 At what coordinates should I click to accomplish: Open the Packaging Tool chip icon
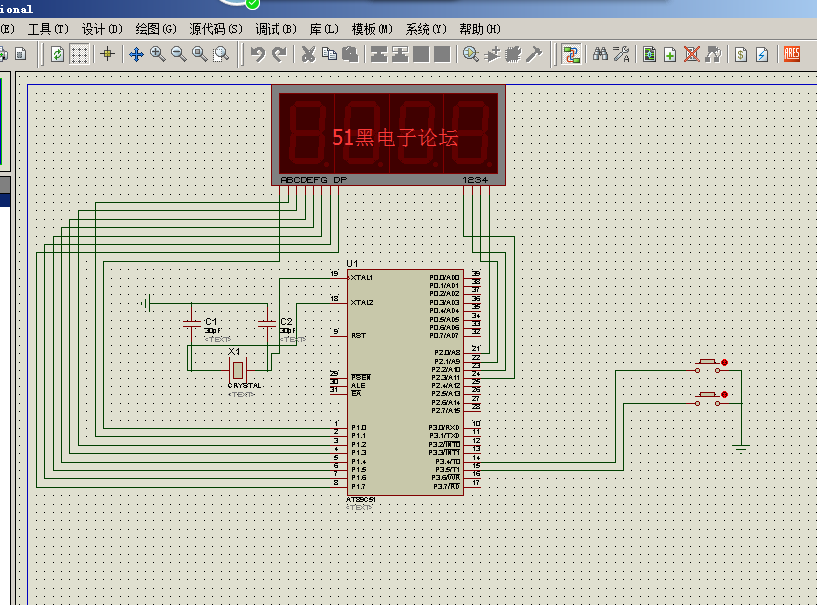tap(513, 54)
